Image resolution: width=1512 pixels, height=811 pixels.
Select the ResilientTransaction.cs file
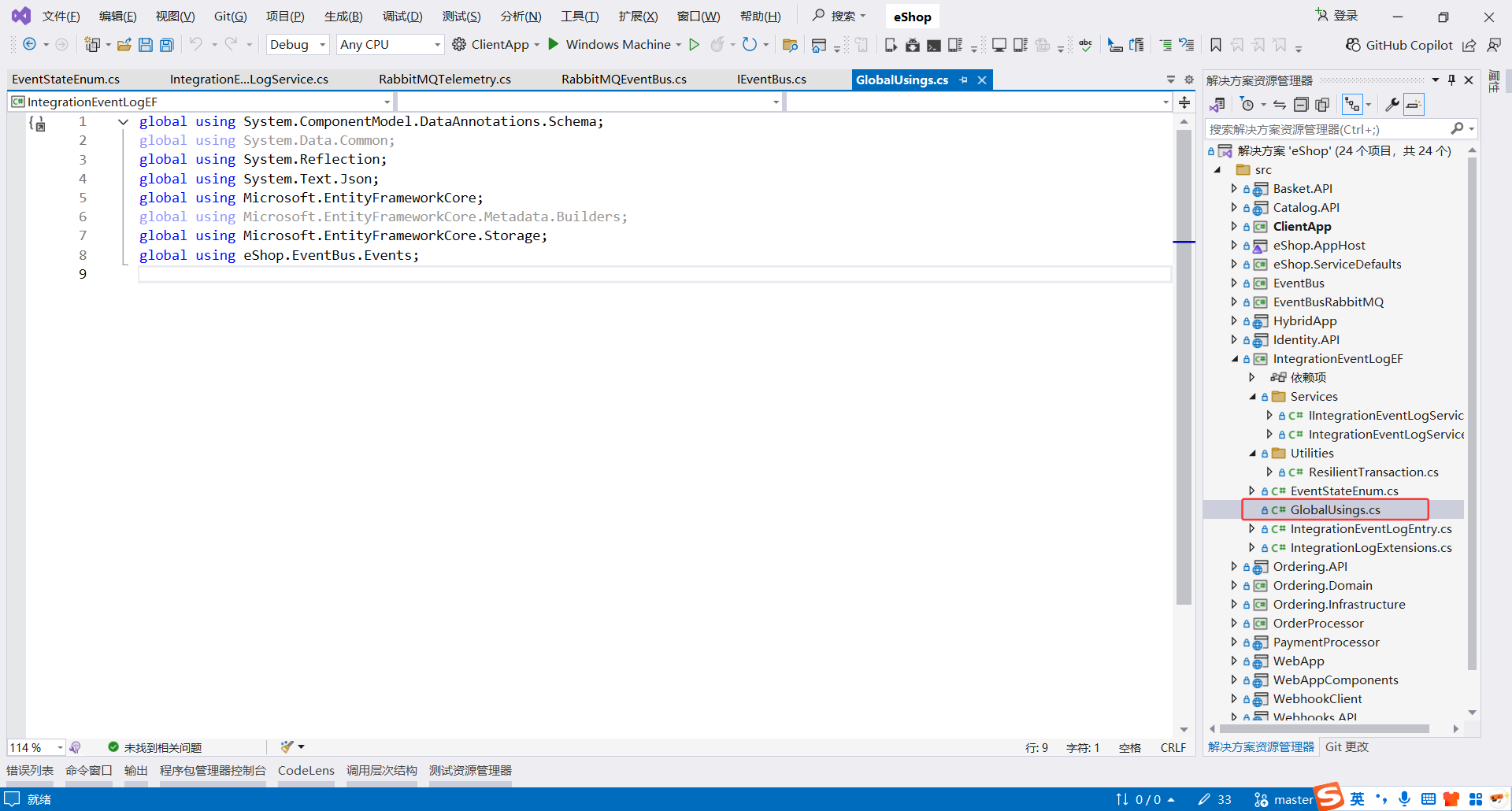1373,472
